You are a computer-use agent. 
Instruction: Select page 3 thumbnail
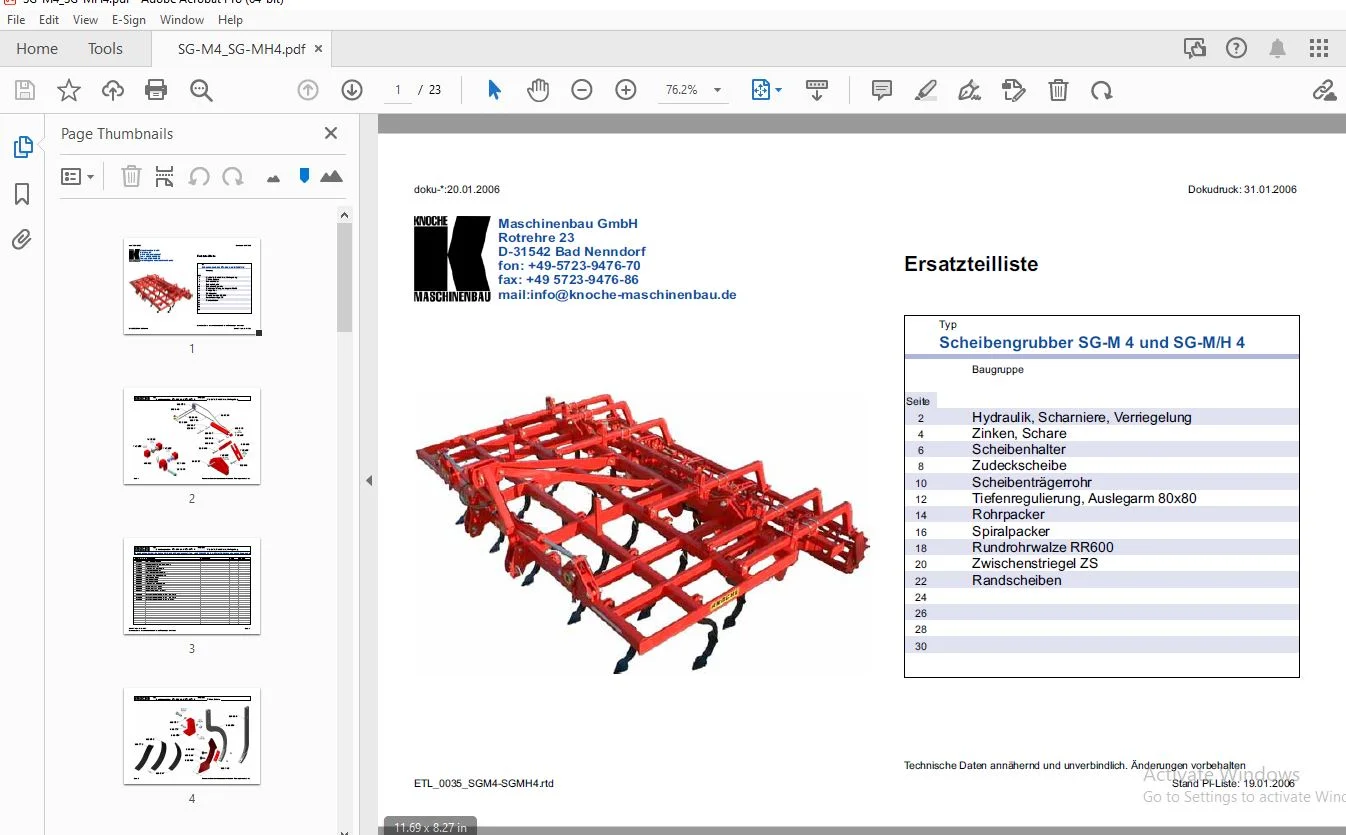[192, 586]
